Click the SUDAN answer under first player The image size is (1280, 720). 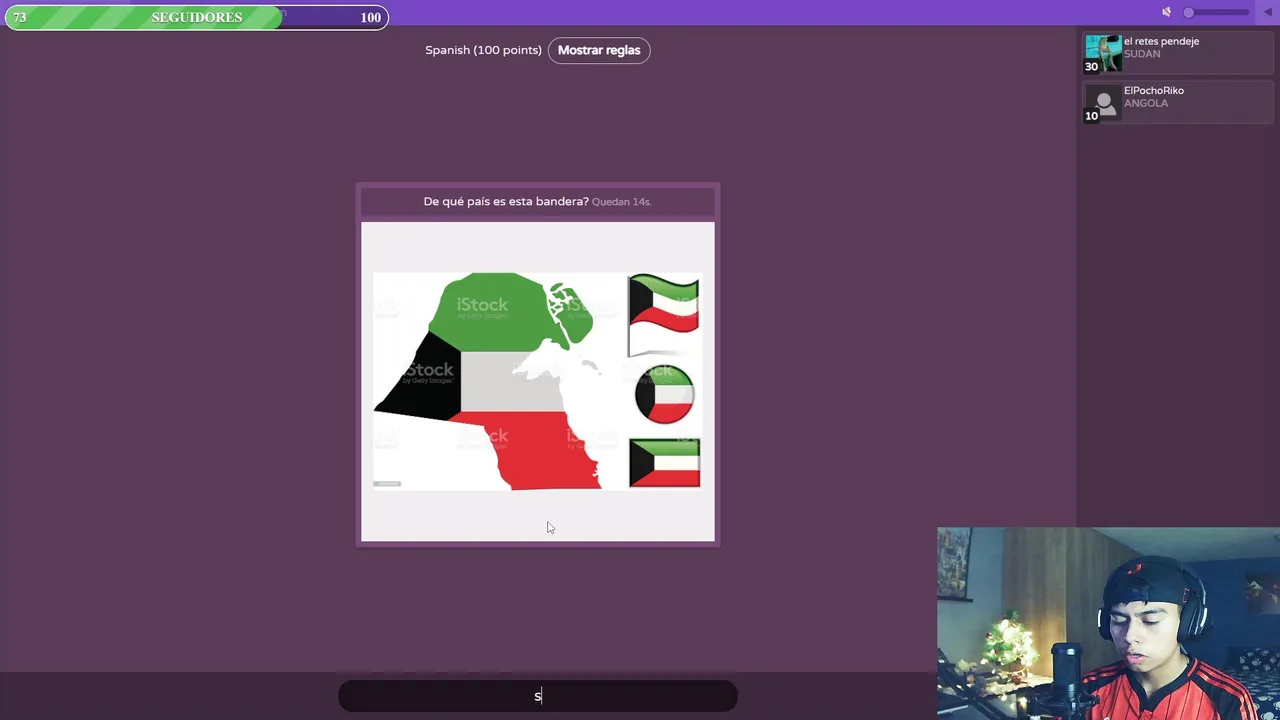(x=1142, y=54)
